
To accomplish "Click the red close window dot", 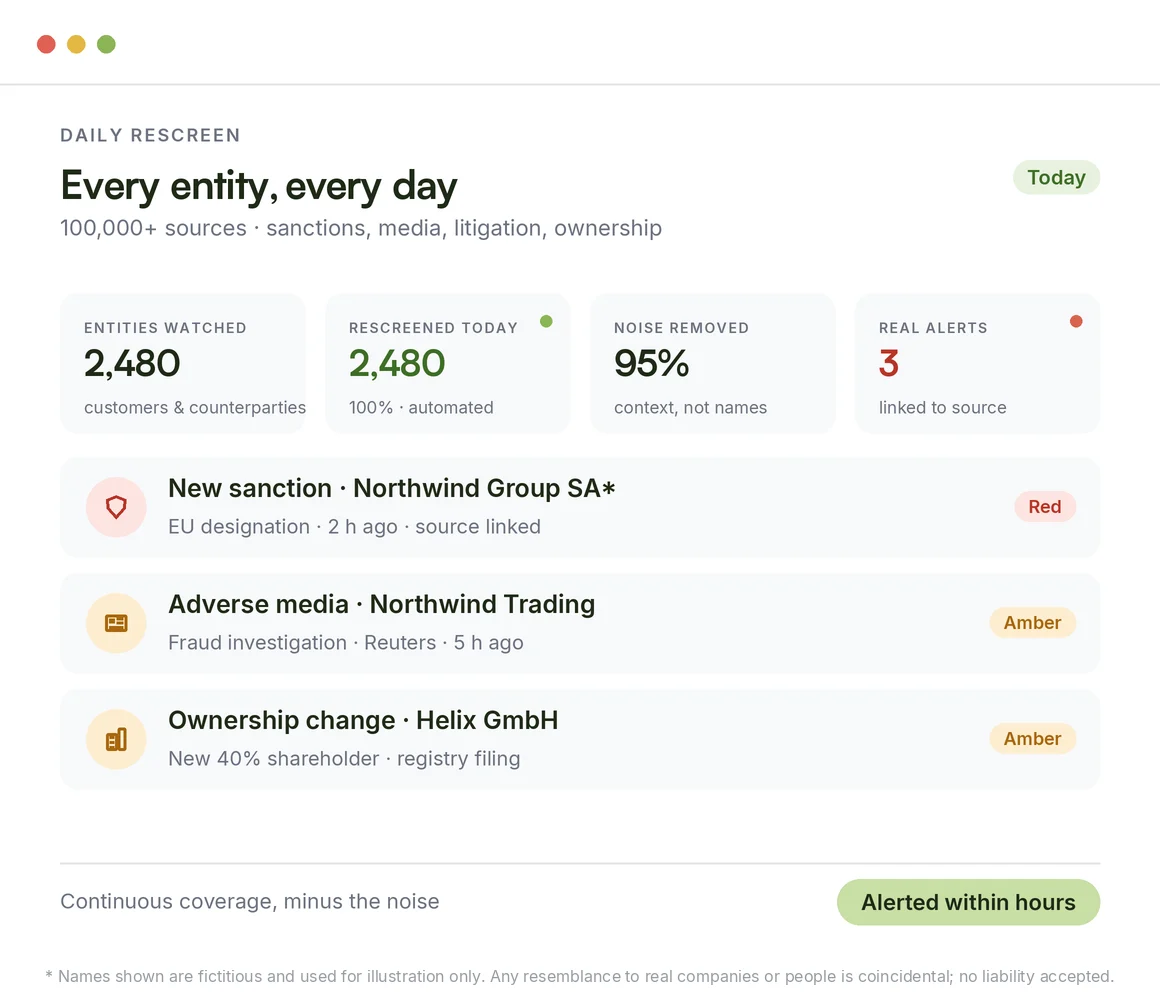I will click(47, 44).
